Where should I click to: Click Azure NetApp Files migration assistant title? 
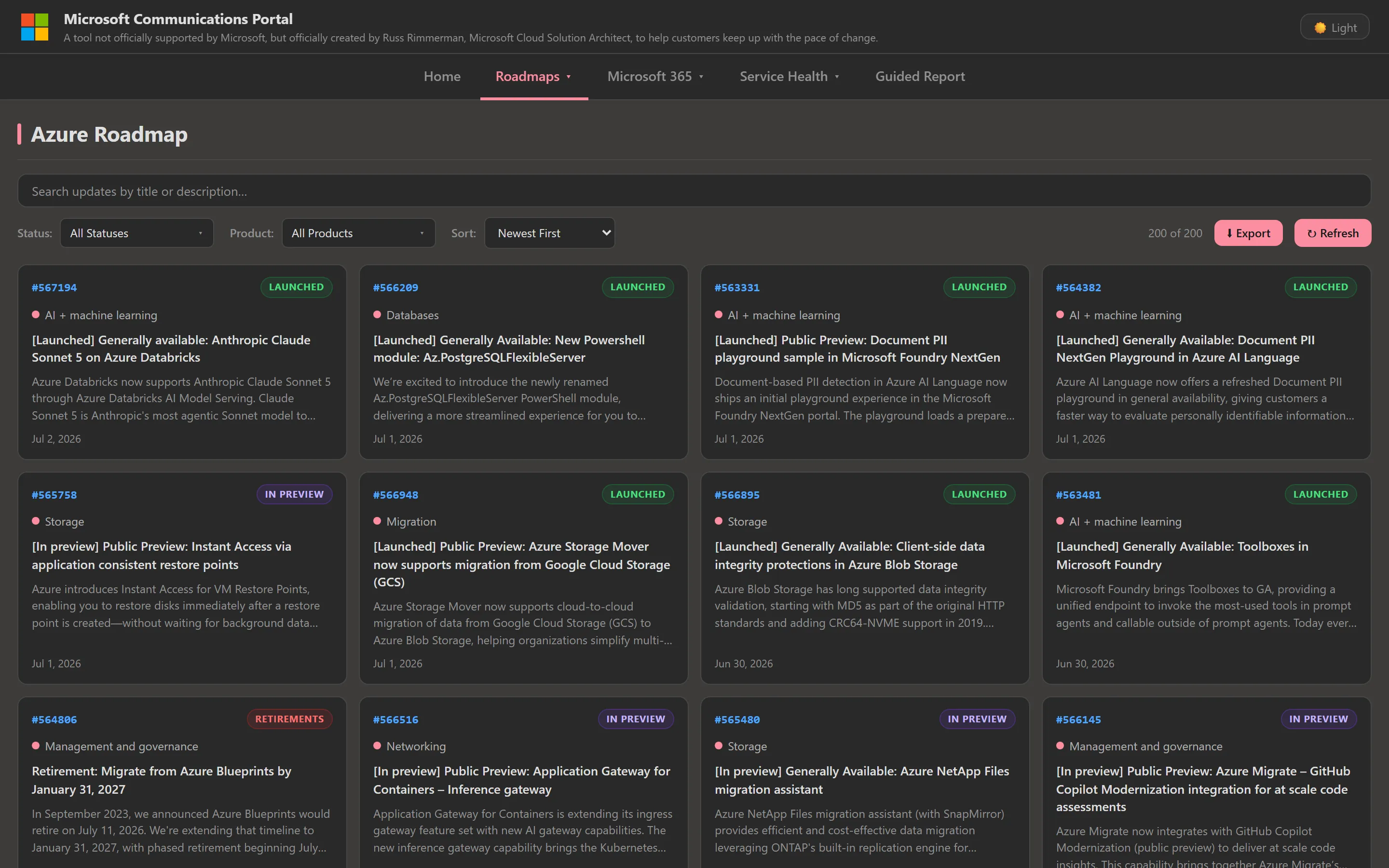click(861, 780)
